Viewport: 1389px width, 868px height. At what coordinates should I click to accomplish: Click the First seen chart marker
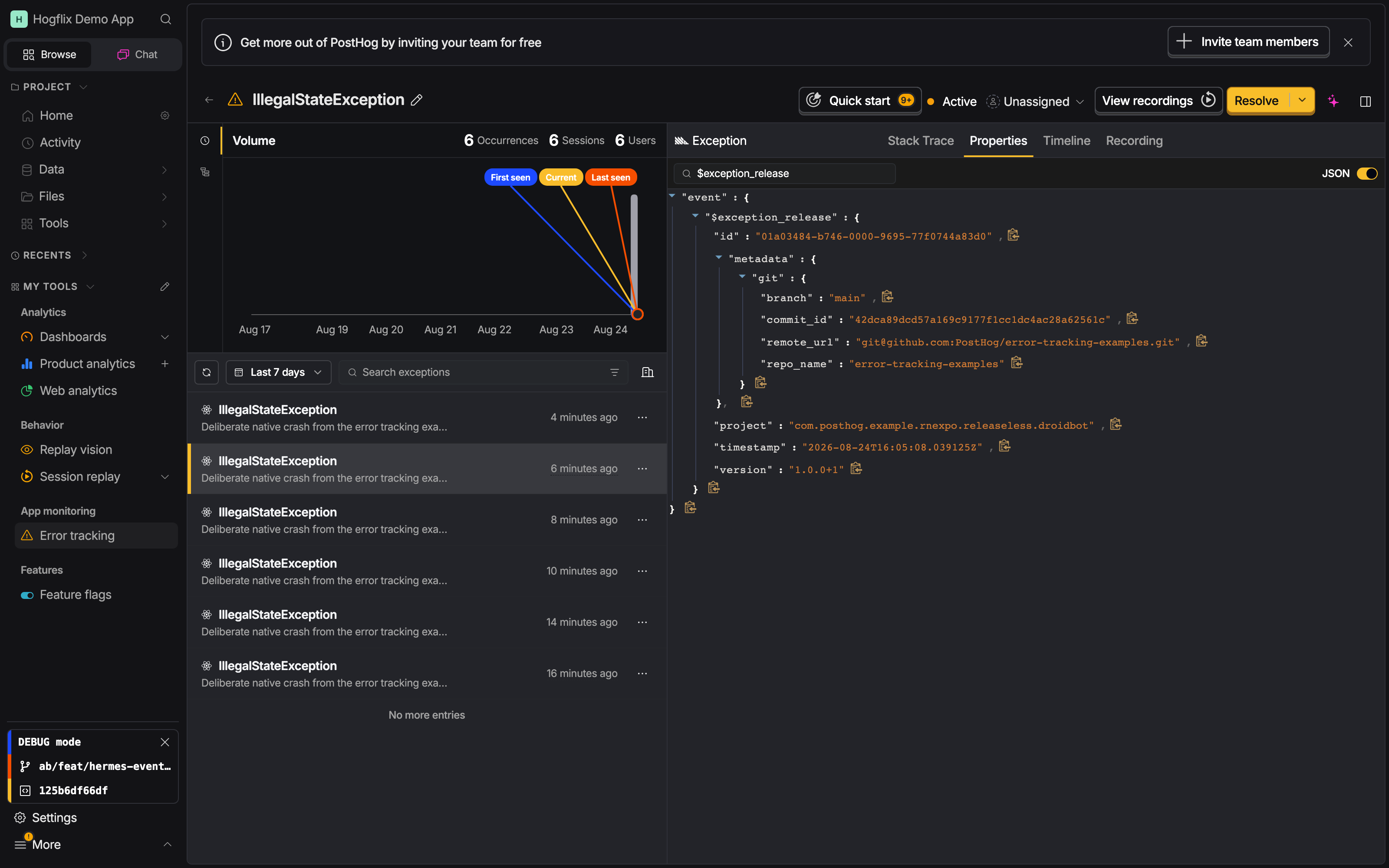point(510,178)
